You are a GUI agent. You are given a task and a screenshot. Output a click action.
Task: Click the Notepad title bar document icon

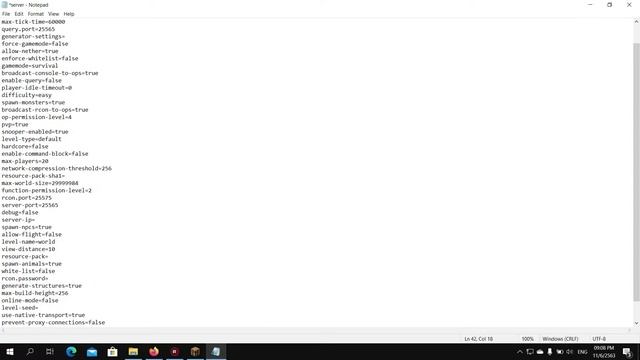(x=4, y=5)
